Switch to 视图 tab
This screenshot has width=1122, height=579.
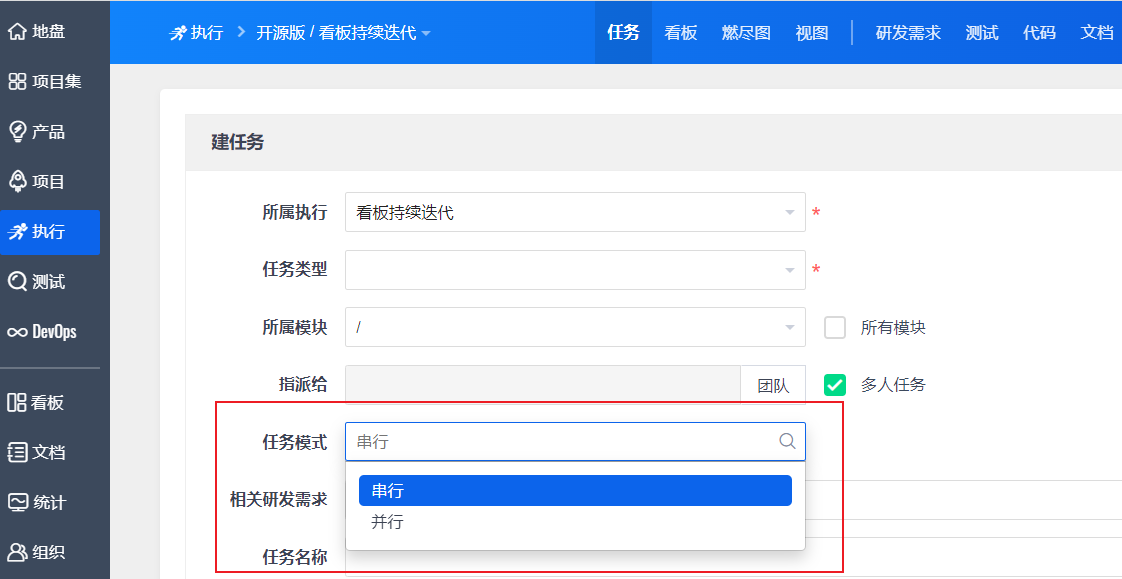[x=812, y=33]
